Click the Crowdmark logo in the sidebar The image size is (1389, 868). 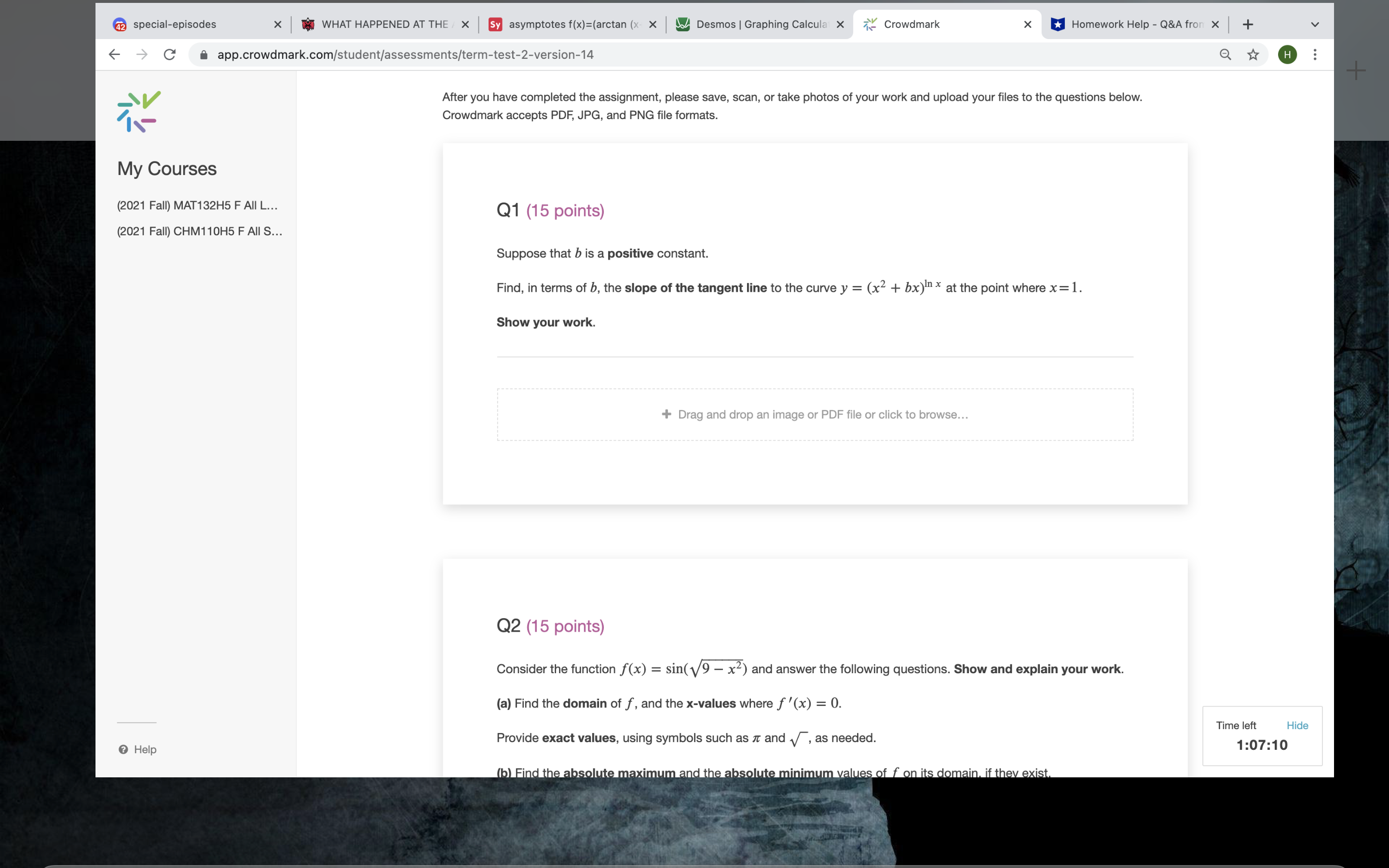pyautogui.click(x=137, y=111)
